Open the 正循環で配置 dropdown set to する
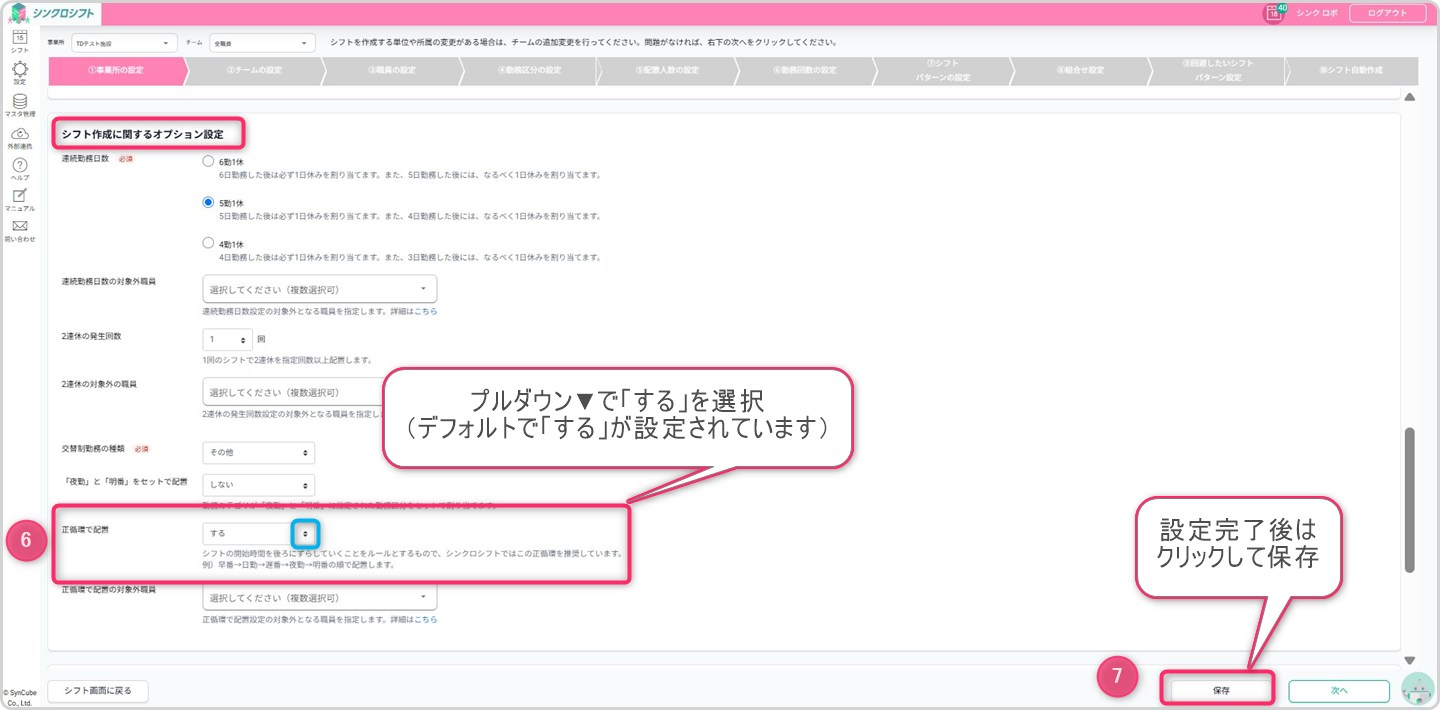 [258, 534]
